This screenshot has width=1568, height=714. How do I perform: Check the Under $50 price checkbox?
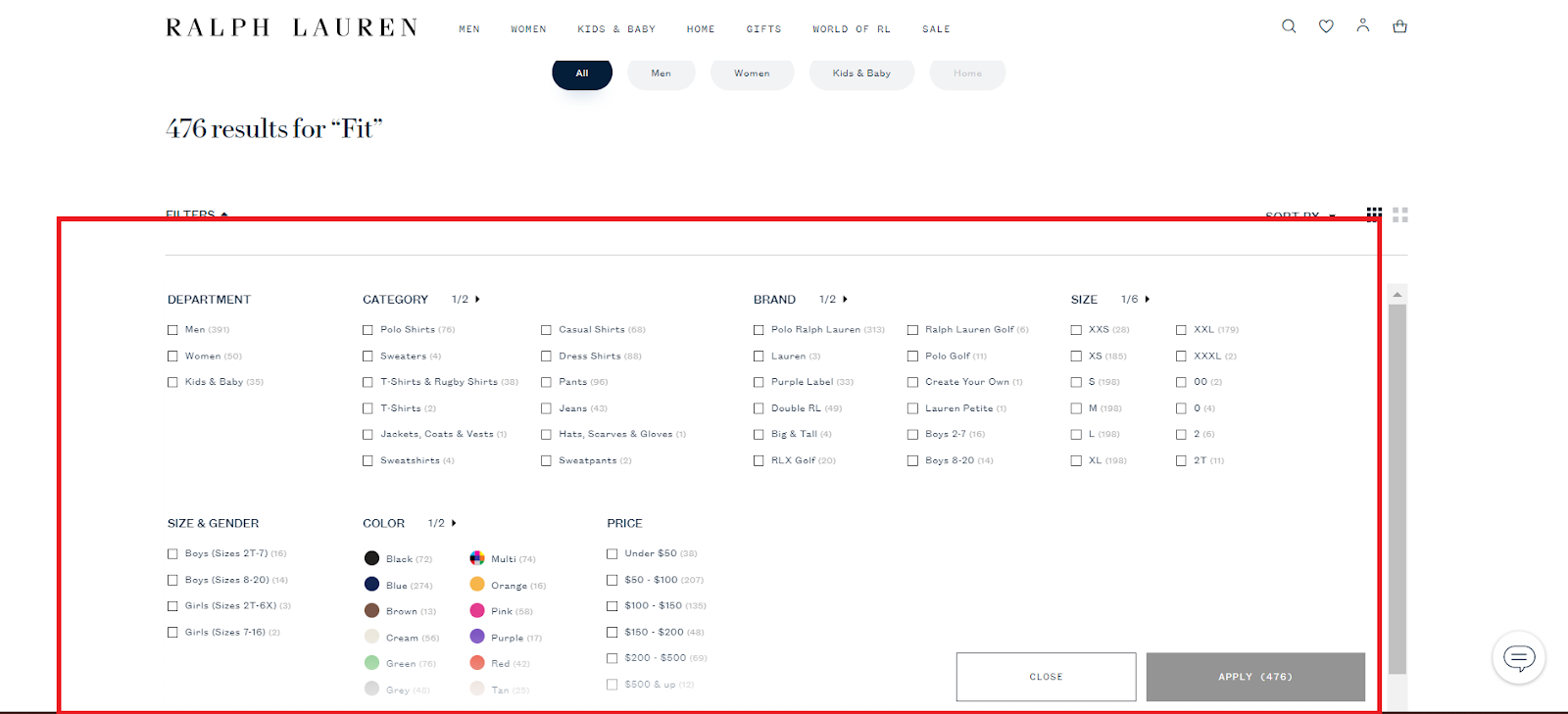pyautogui.click(x=612, y=553)
